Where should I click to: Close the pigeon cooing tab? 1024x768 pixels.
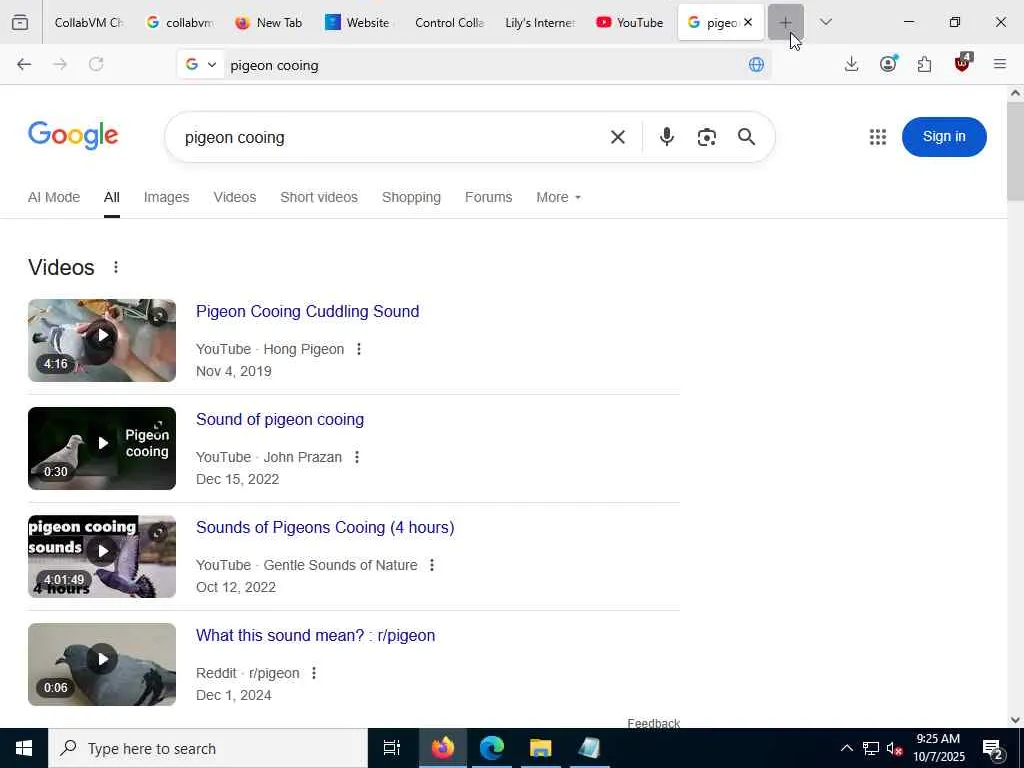748,22
